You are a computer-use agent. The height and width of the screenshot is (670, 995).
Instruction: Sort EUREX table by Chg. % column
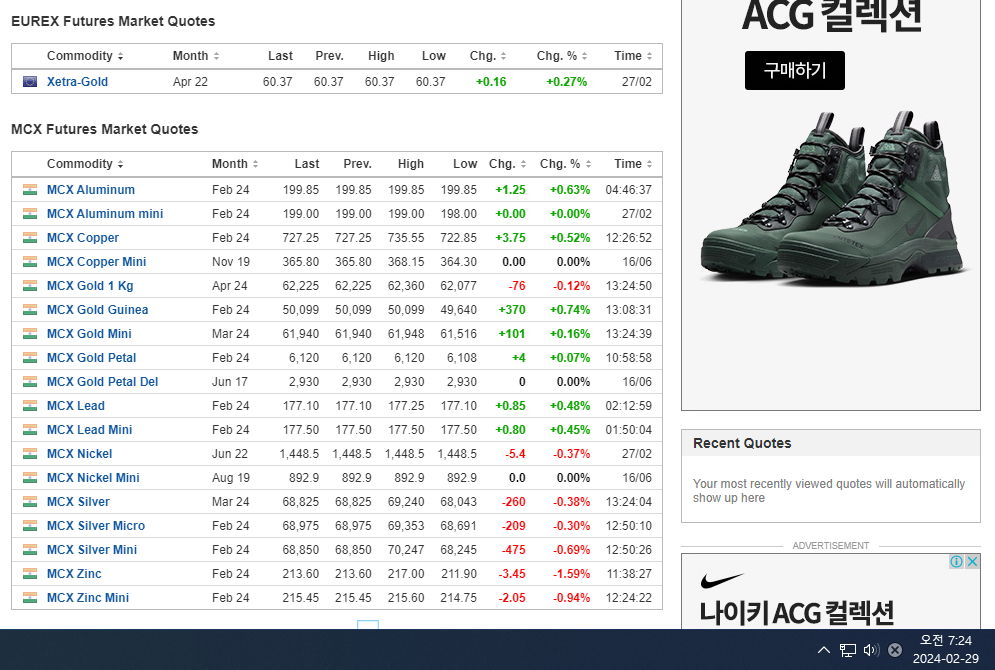point(562,56)
